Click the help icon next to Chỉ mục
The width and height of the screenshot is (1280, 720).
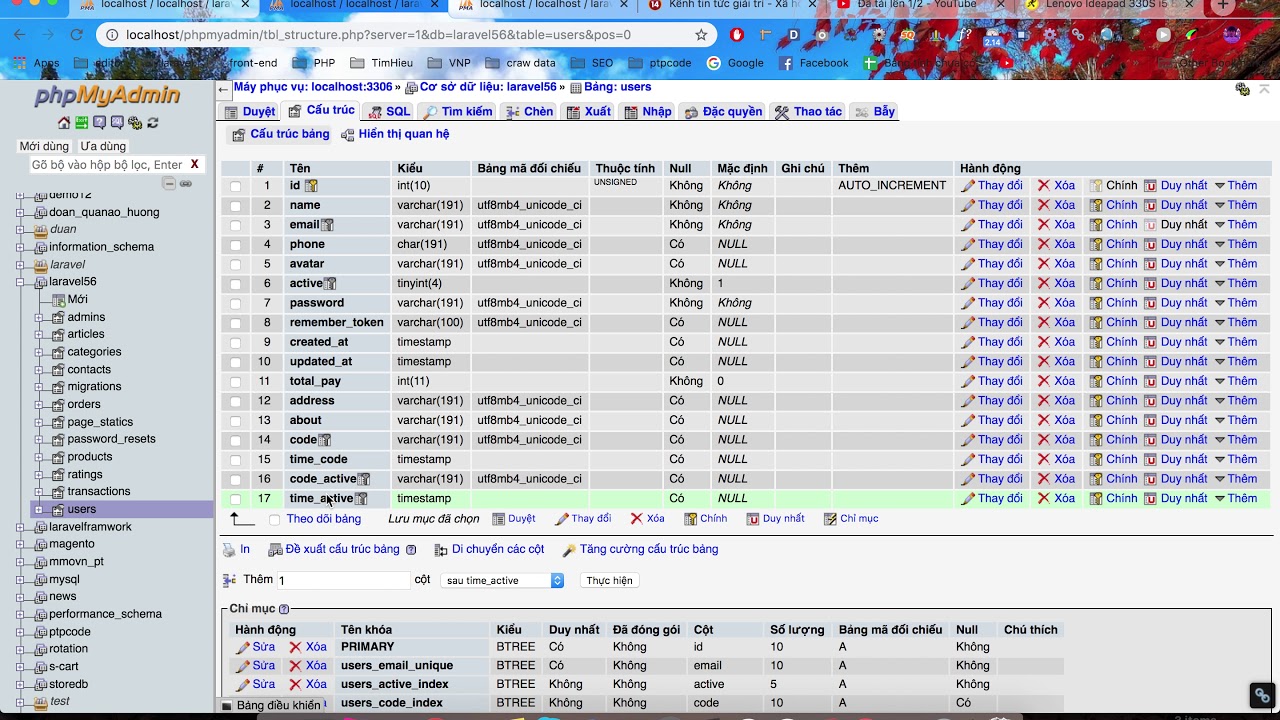coord(284,609)
